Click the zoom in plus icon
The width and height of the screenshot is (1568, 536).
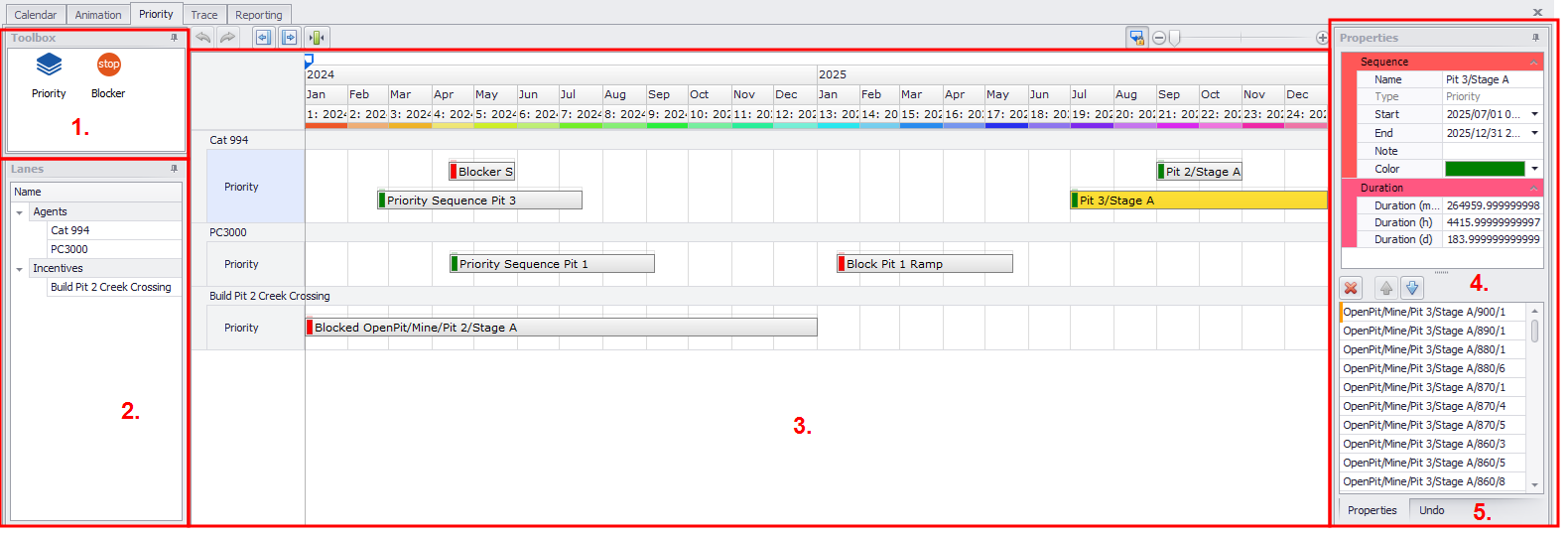[x=1322, y=38]
